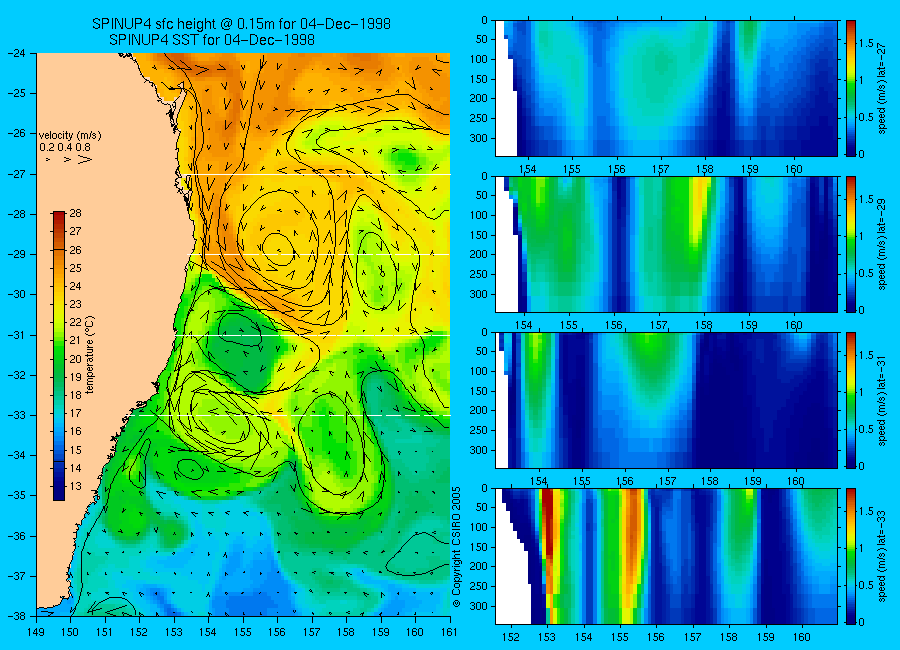Image resolution: width=900 pixels, height=650 pixels.
Task: Click the 'speed (m/s) lat=-27' colorbar label
Action: tap(882, 88)
